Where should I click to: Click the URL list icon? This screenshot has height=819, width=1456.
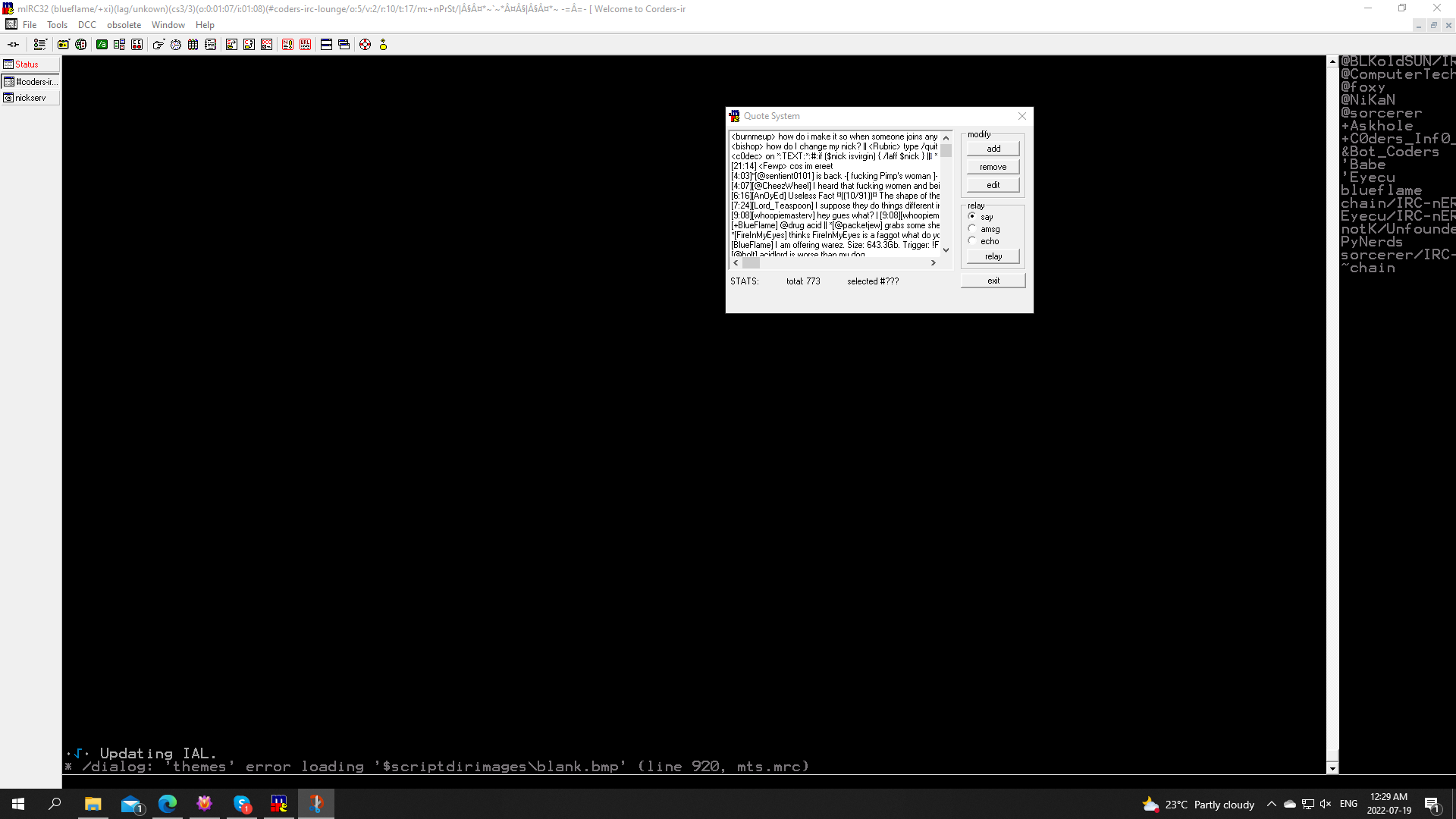click(306, 45)
